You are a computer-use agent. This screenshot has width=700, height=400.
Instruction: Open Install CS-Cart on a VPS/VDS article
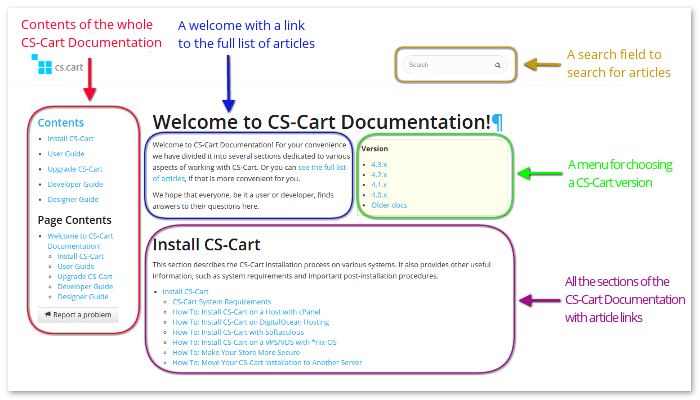254,342
